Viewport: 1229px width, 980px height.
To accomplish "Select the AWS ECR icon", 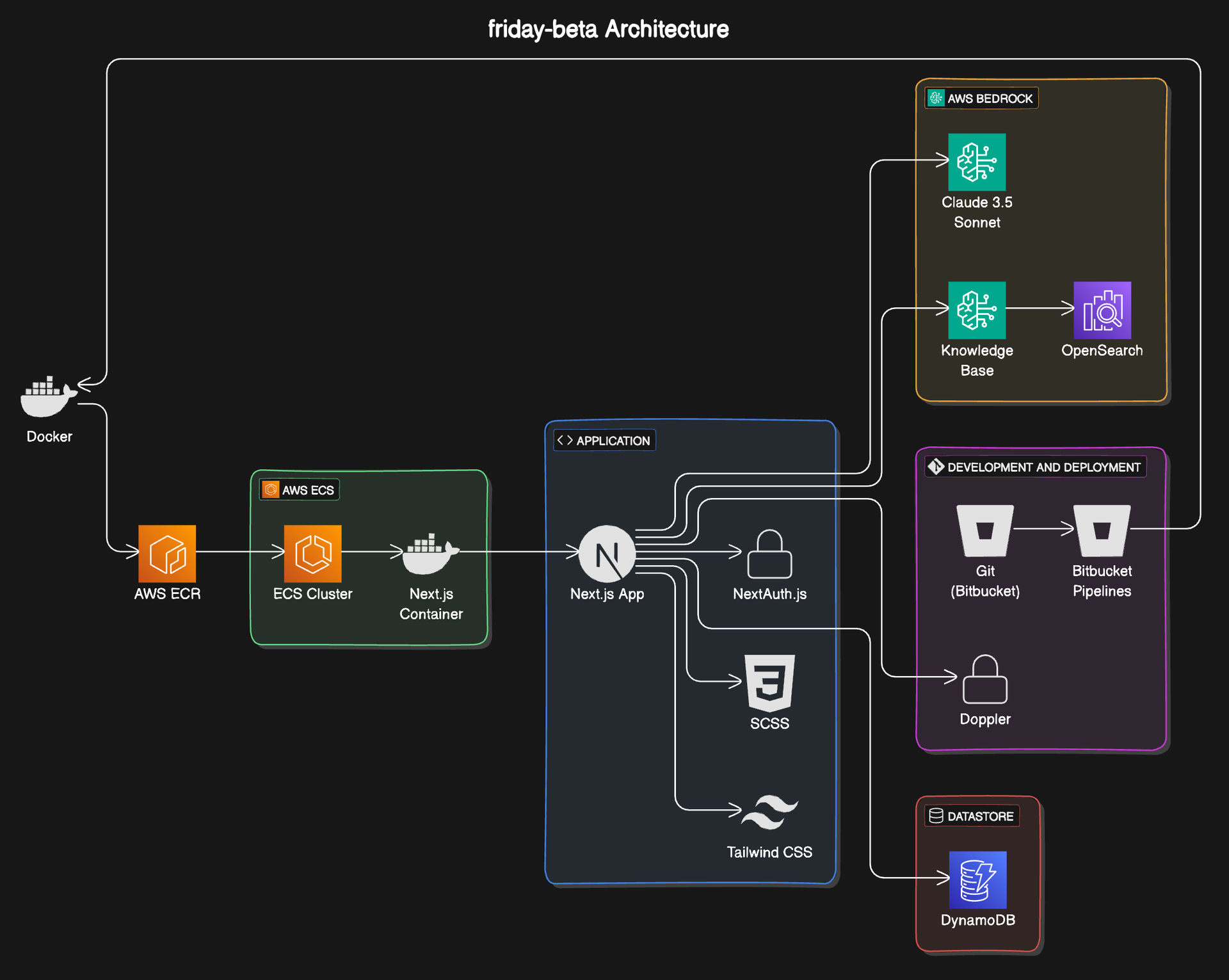I will click(167, 554).
